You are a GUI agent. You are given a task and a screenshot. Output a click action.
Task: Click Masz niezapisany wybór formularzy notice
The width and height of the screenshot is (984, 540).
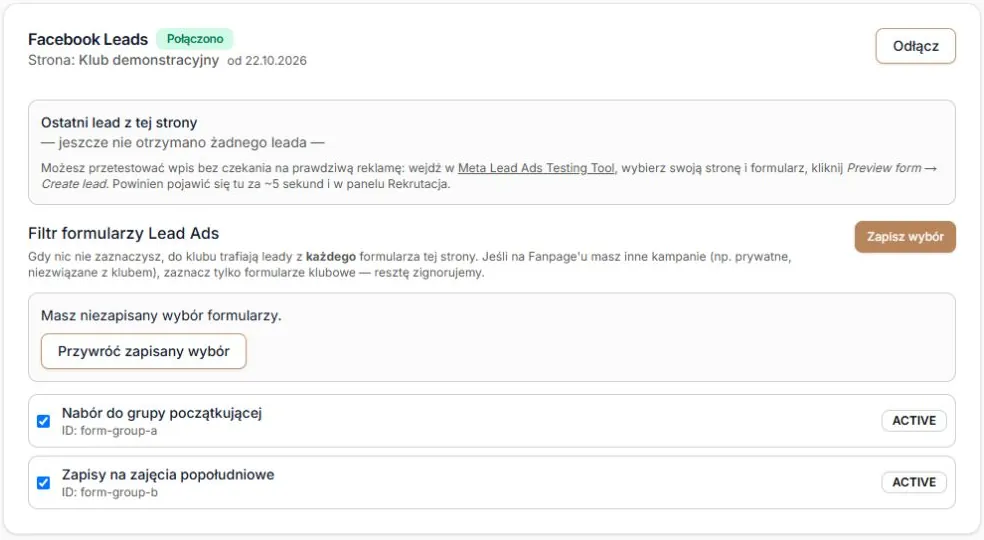[161, 315]
